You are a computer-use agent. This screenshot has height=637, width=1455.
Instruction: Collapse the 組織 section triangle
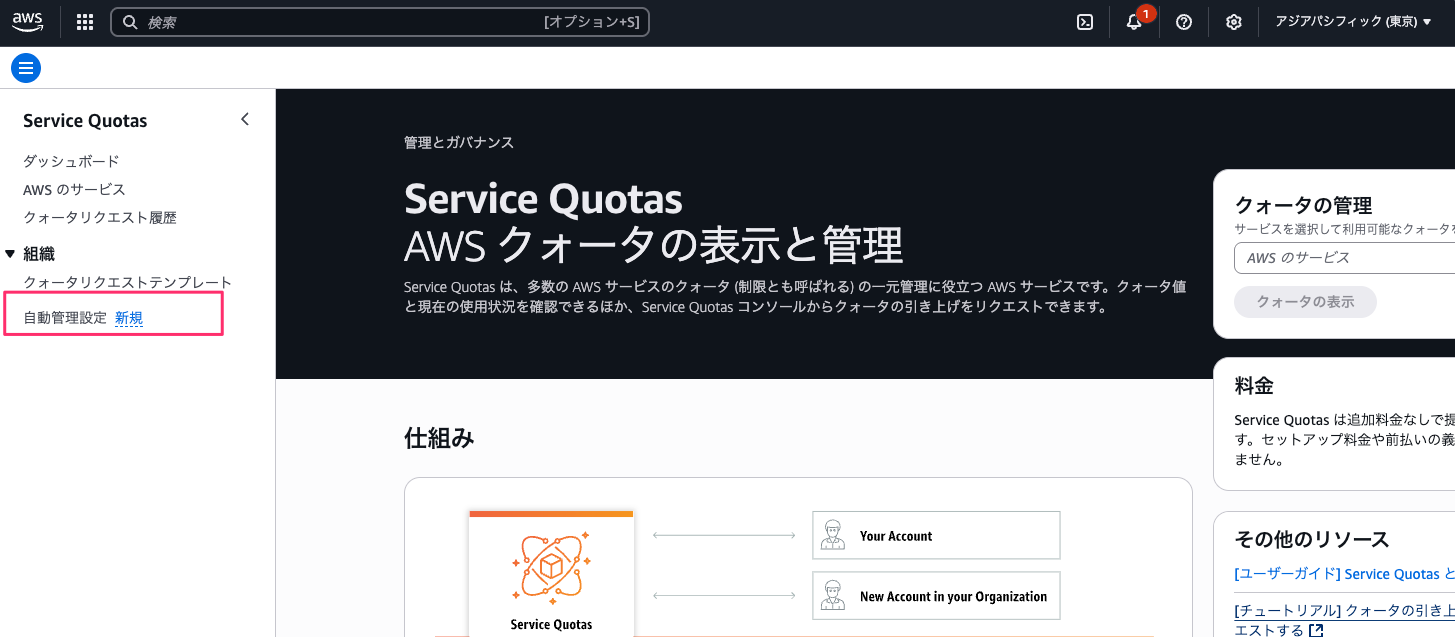[10, 254]
